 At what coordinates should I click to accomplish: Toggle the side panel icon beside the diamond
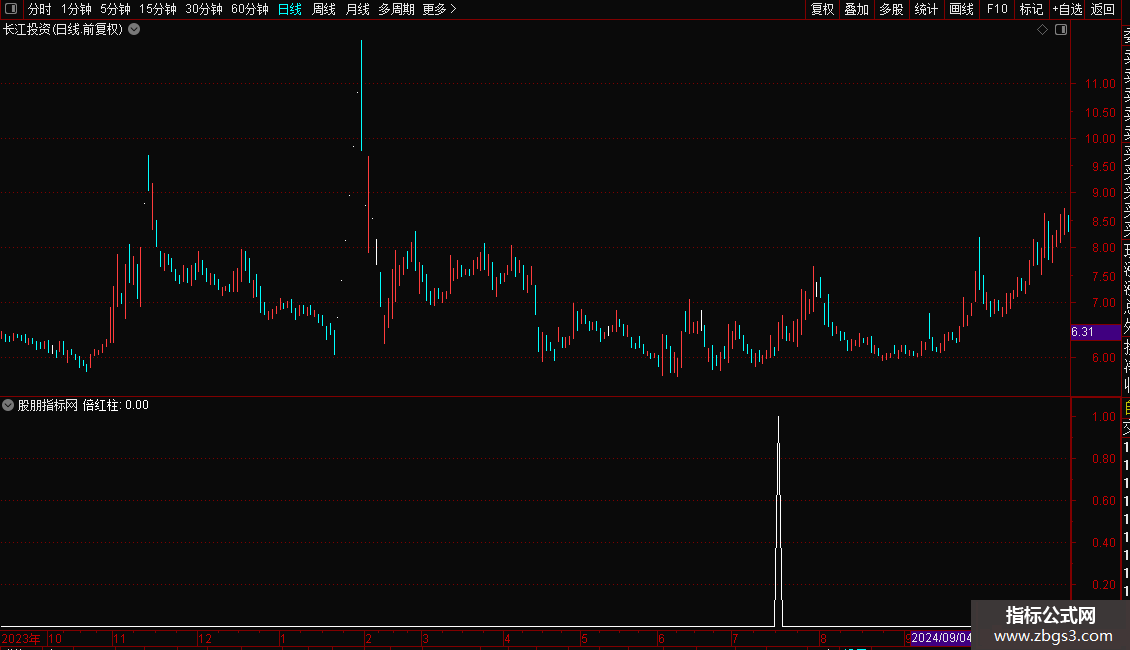click(x=1061, y=30)
